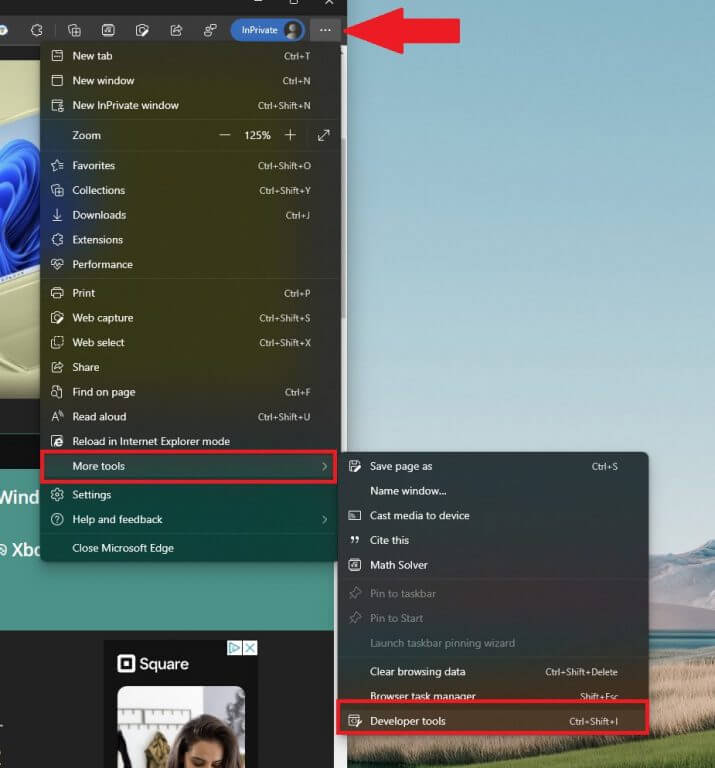This screenshot has width=715, height=768.
Task: Click the Cite this quotation icon
Action: 355,540
